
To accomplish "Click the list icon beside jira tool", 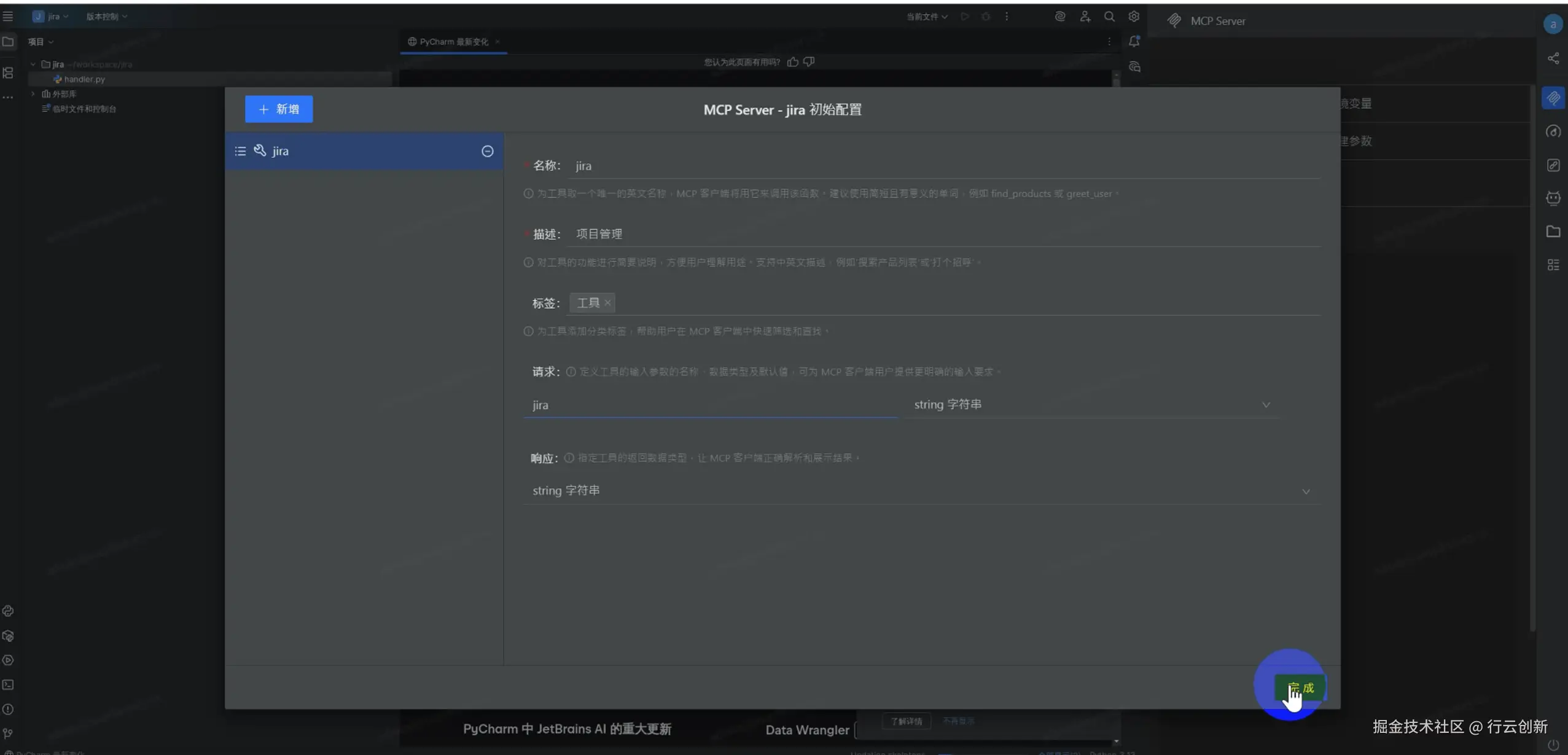I will click(240, 151).
